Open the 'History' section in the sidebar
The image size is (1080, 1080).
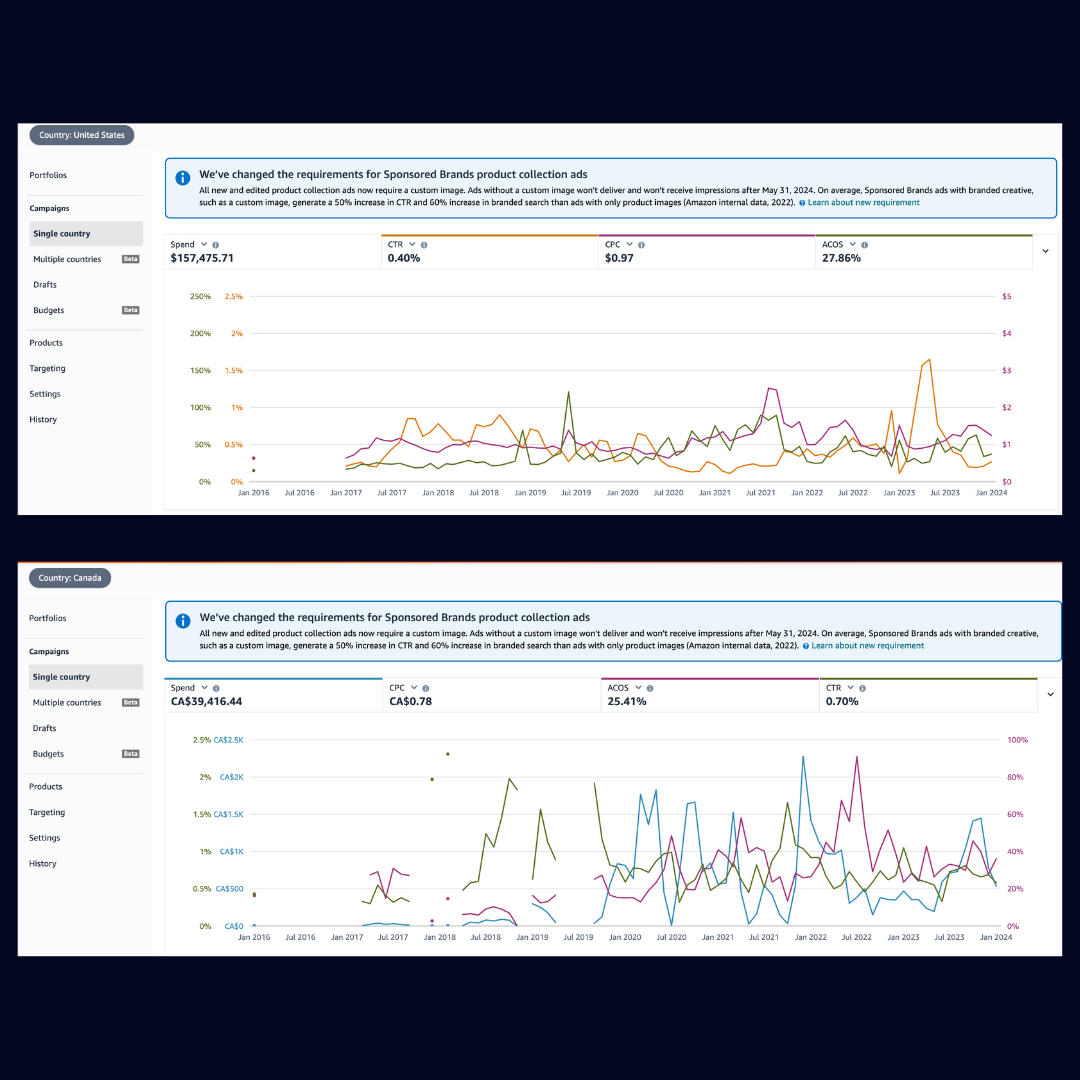[x=43, y=419]
